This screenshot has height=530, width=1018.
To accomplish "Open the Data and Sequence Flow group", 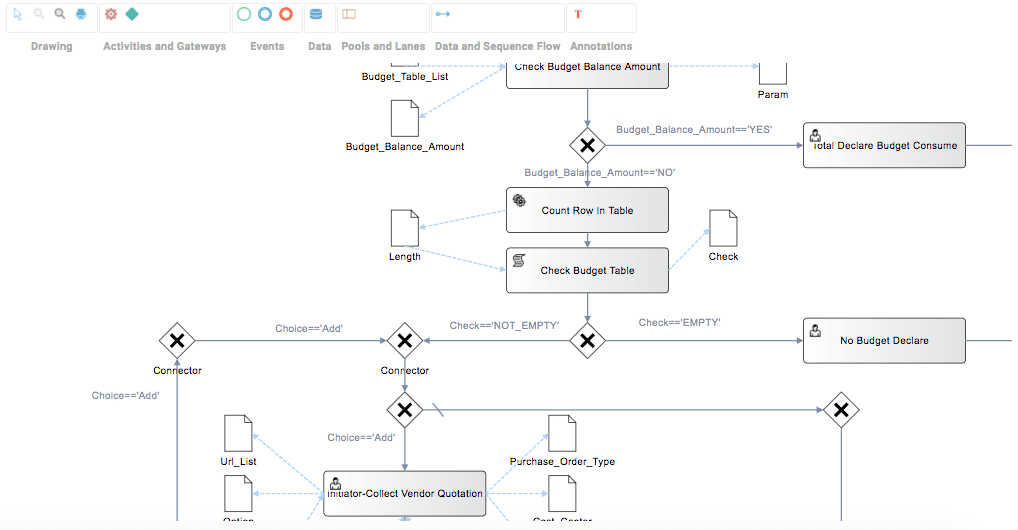I will (497, 46).
